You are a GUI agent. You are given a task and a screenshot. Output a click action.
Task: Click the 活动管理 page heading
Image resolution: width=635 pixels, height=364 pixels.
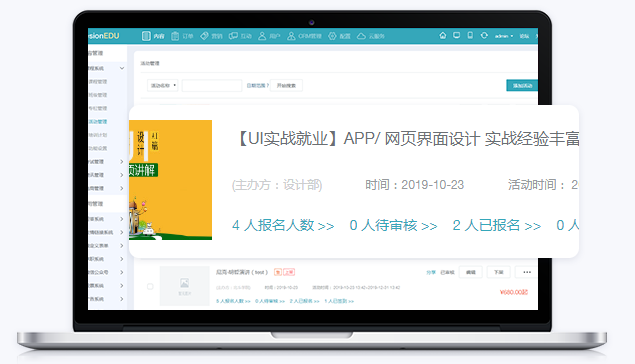click(150, 63)
